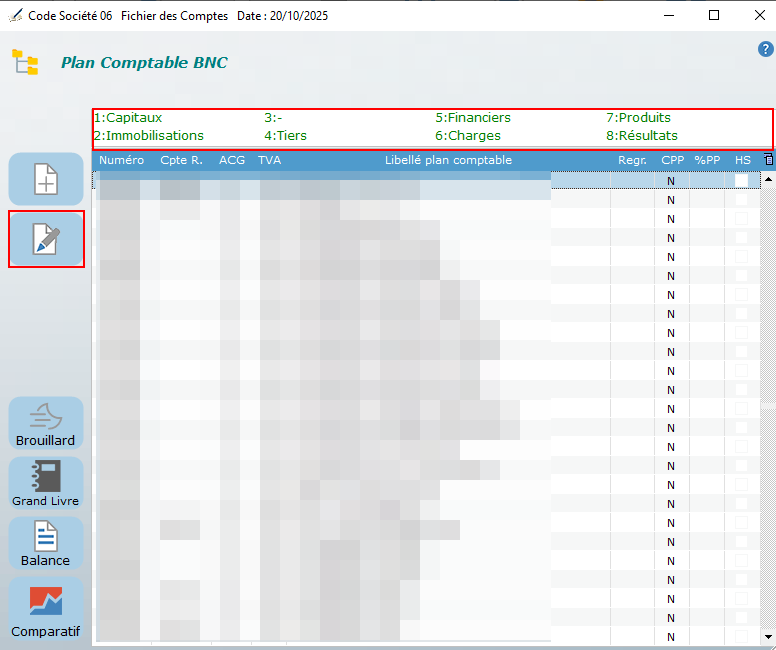Screen dimensions: 776x650
Task: Click the vertical scrollbar track
Action: pos(768,408)
